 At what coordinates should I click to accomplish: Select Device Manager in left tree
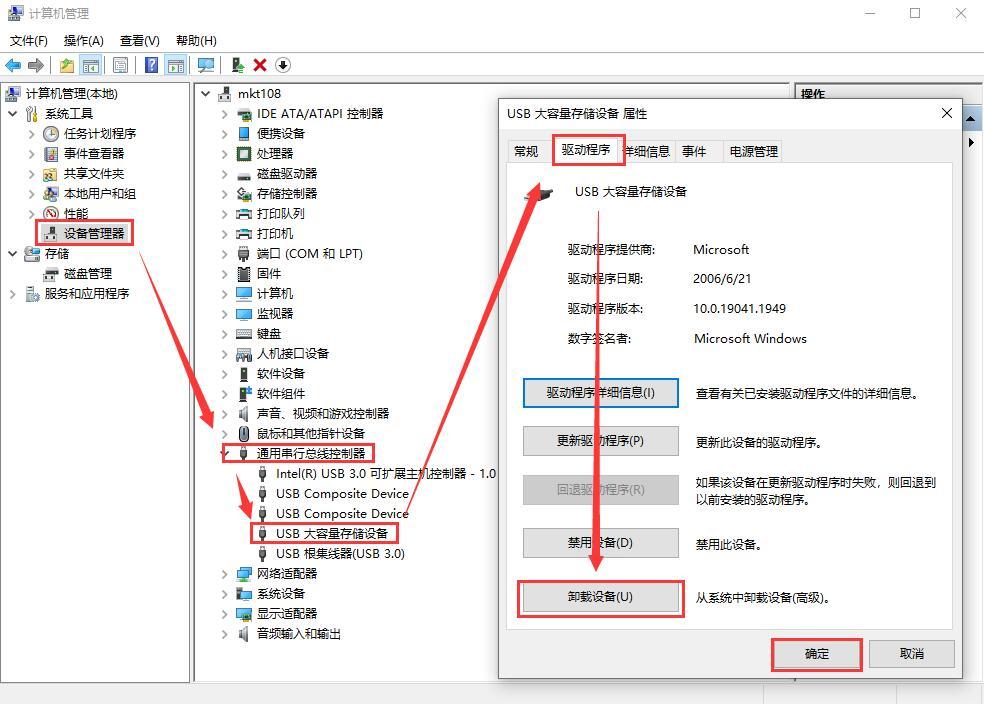(94, 233)
